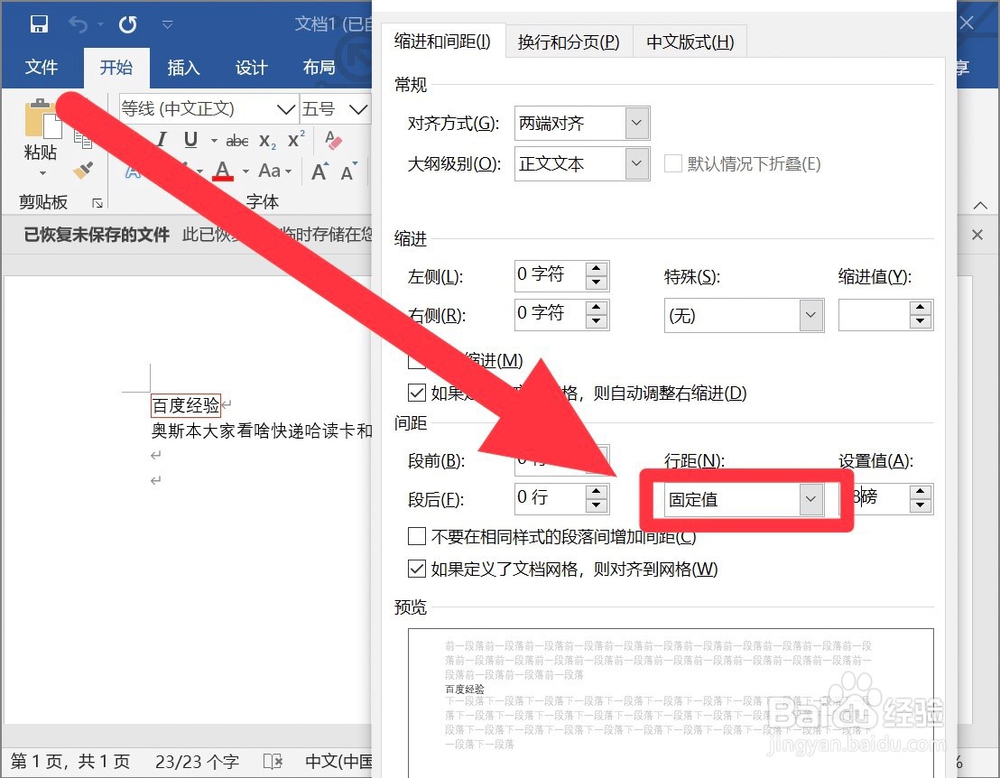Apply underline formatting
The image size is (1000, 778).
pos(190,140)
